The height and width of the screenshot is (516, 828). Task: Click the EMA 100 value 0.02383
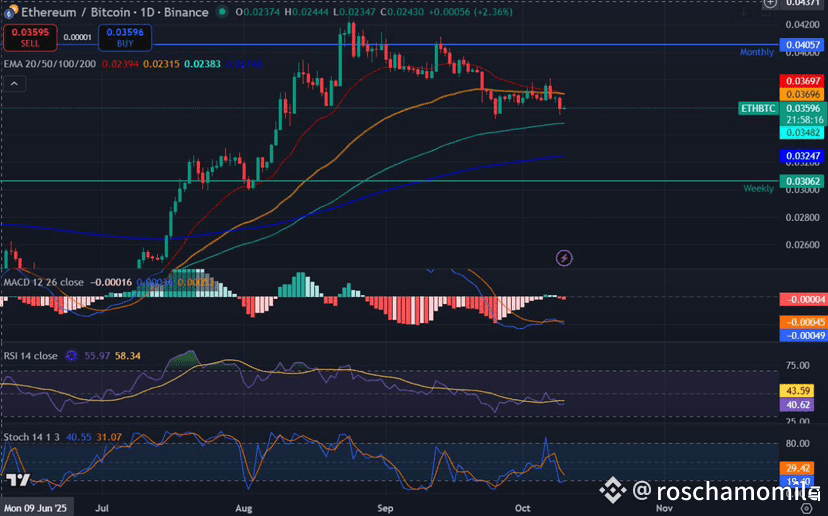pyautogui.click(x=202, y=64)
